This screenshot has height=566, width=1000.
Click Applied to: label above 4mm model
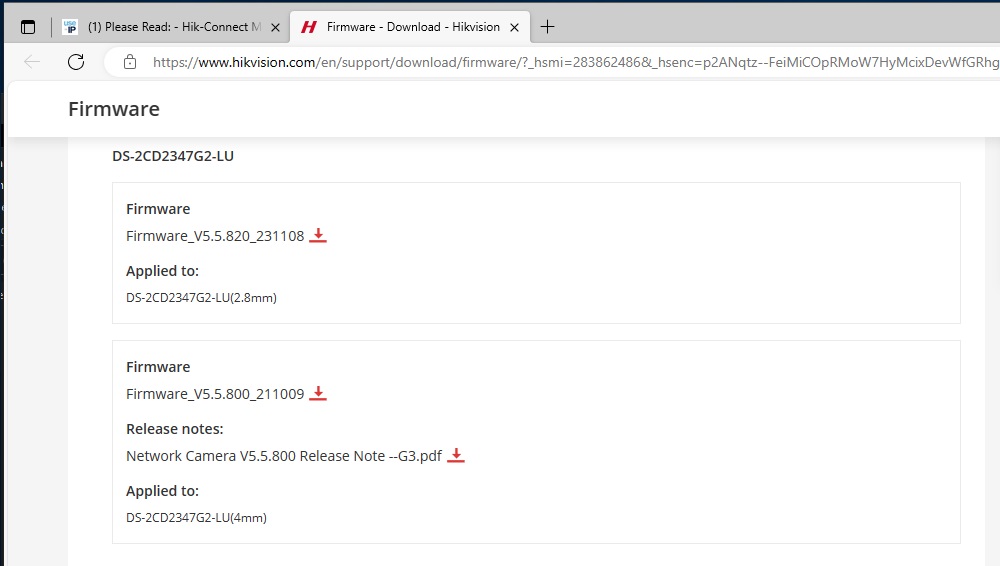[x=163, y=491]
